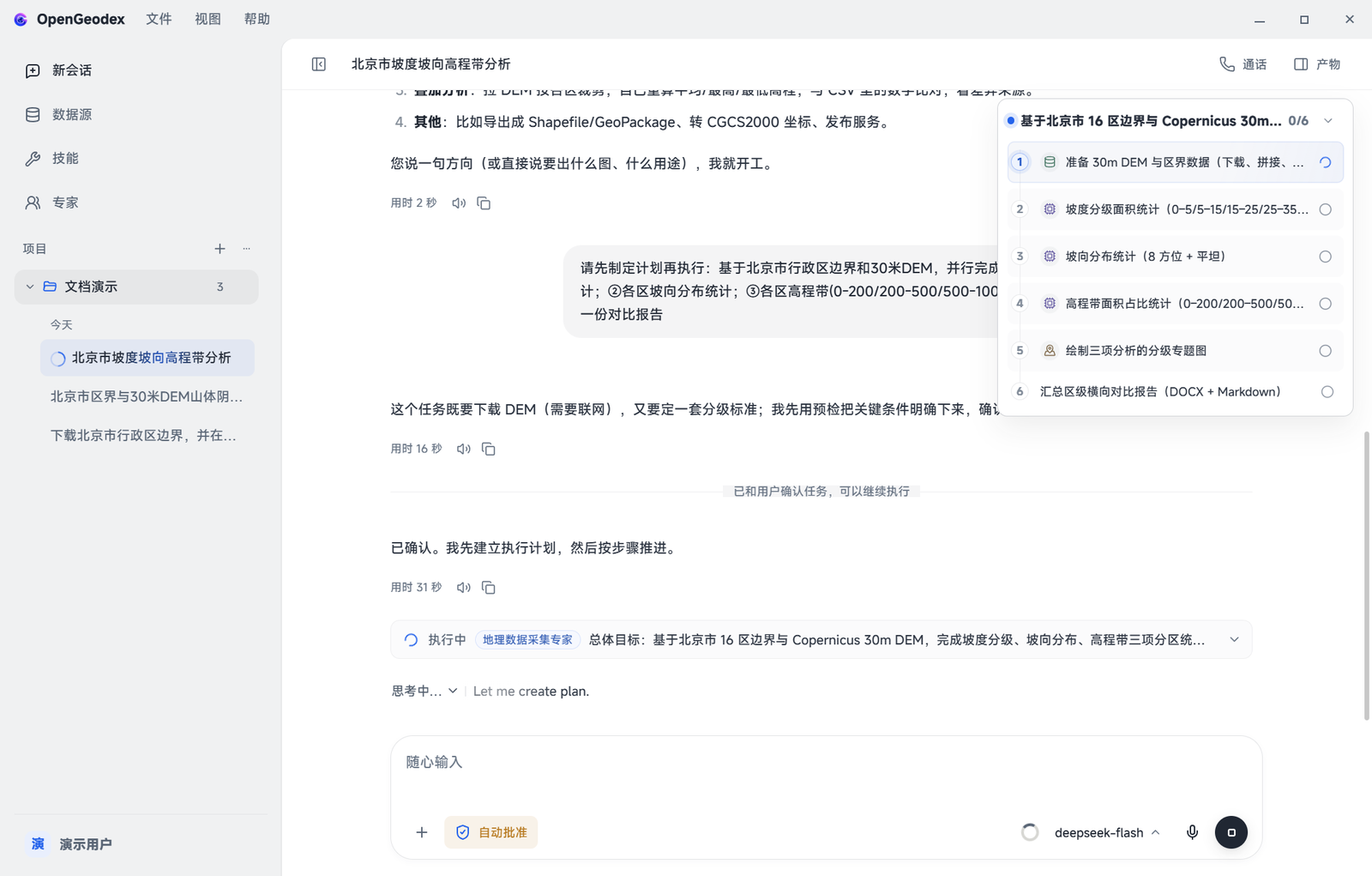Open the 文件 menu
This screenshot has width=1372, height=876.
(x=159, y=19)
